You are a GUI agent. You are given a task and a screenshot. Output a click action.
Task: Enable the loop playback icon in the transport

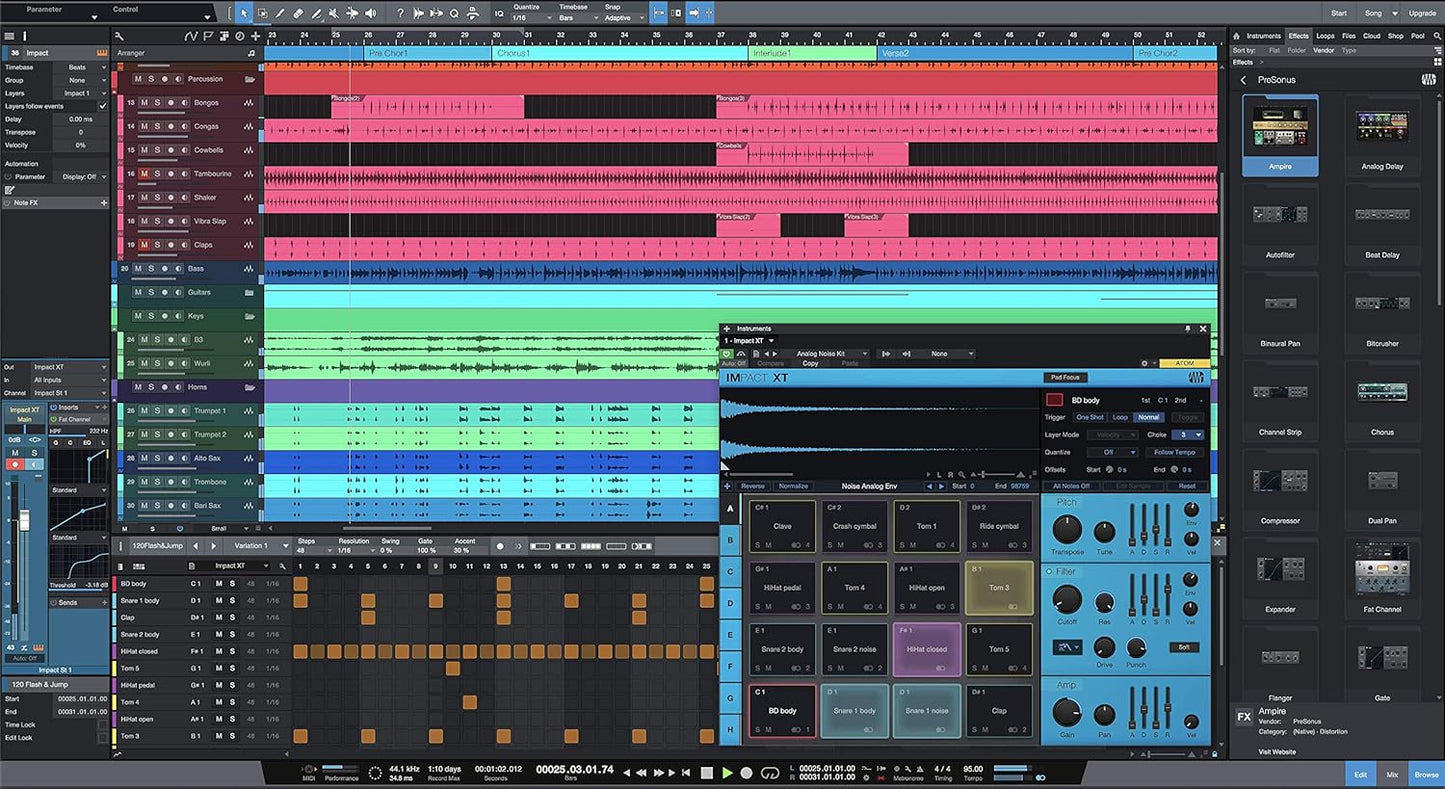pos(769,772)
